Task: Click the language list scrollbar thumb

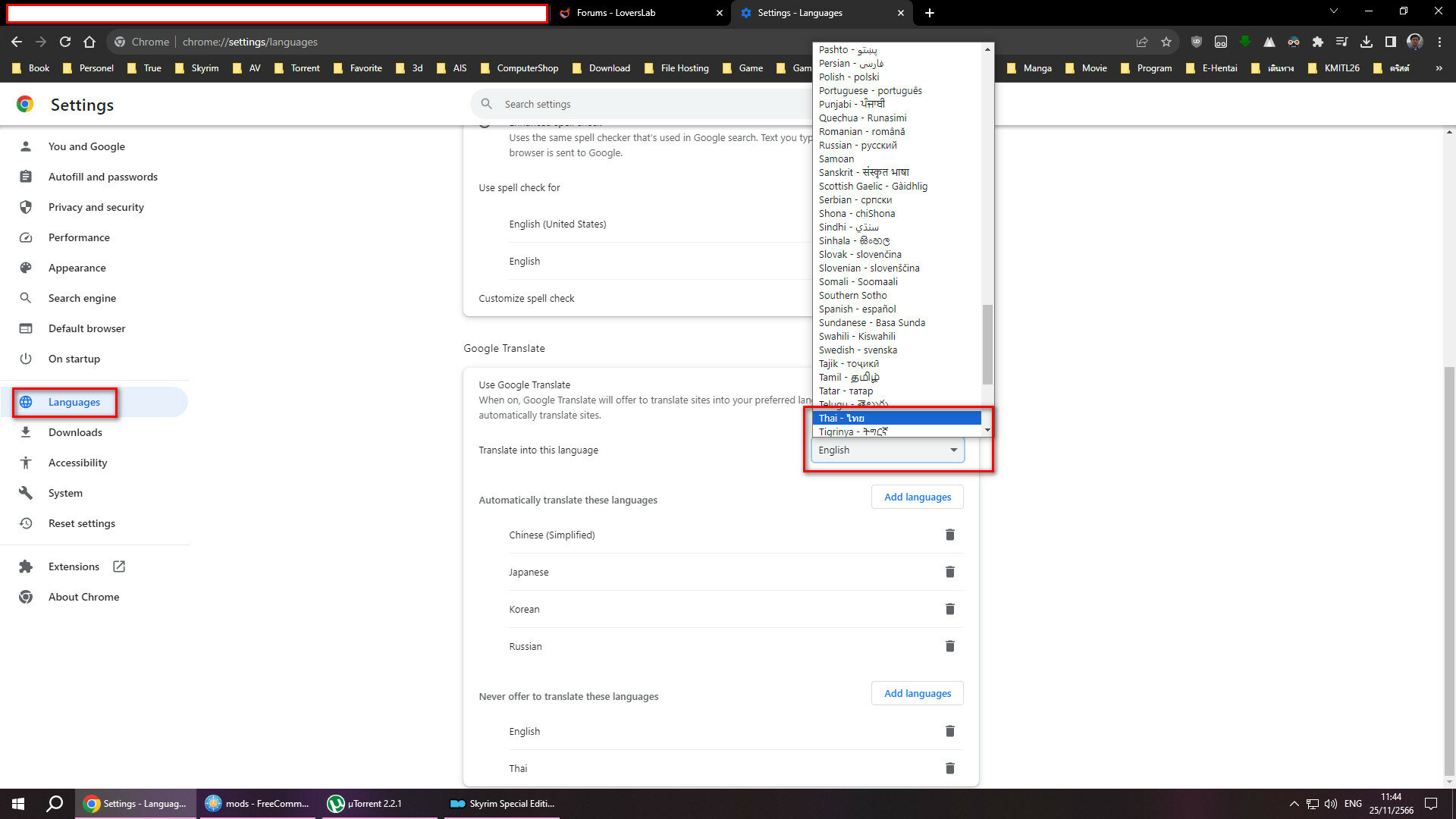Action: click(x=987, y=344)
